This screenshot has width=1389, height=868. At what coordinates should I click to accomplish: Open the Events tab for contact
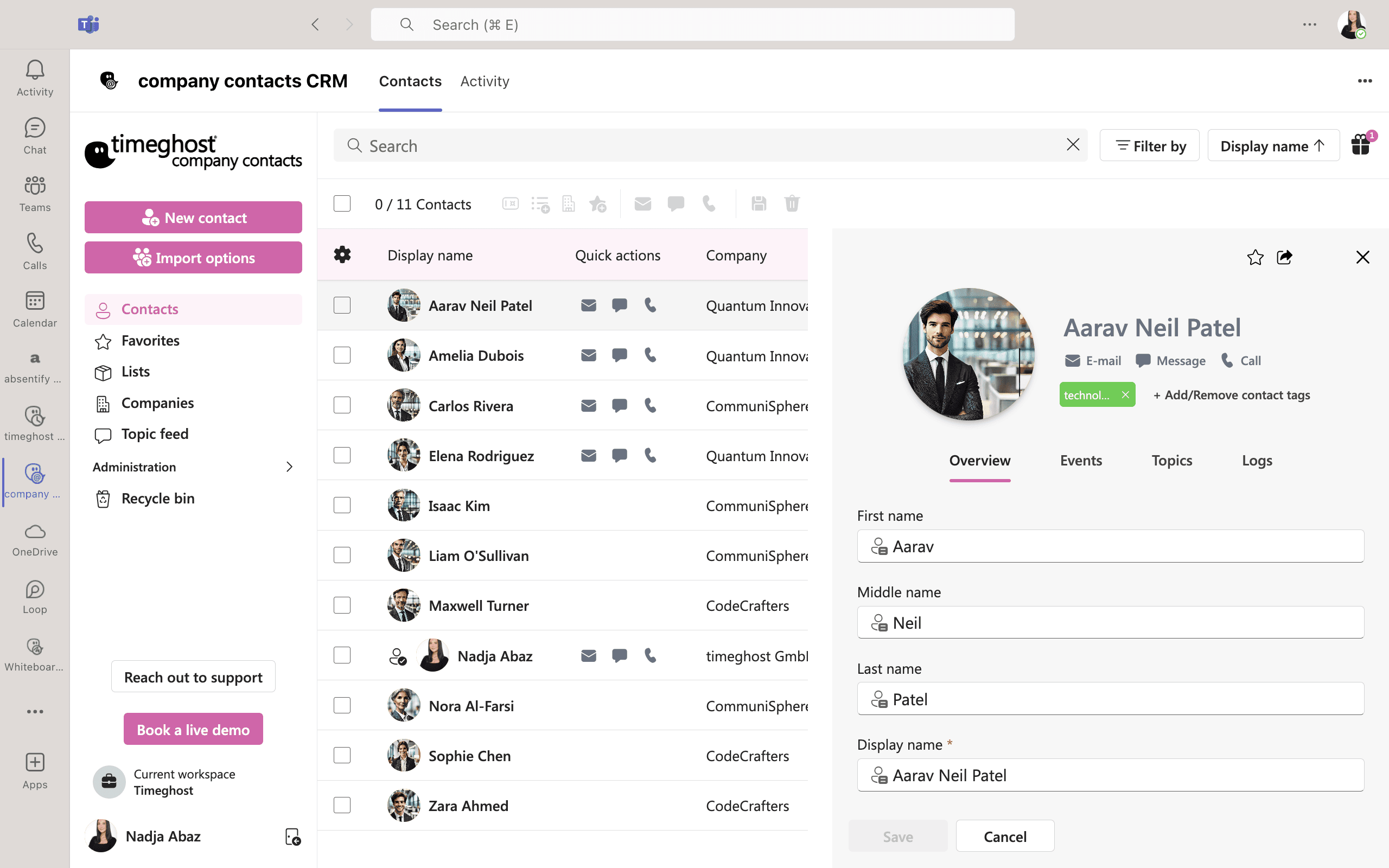point(1081,461)
